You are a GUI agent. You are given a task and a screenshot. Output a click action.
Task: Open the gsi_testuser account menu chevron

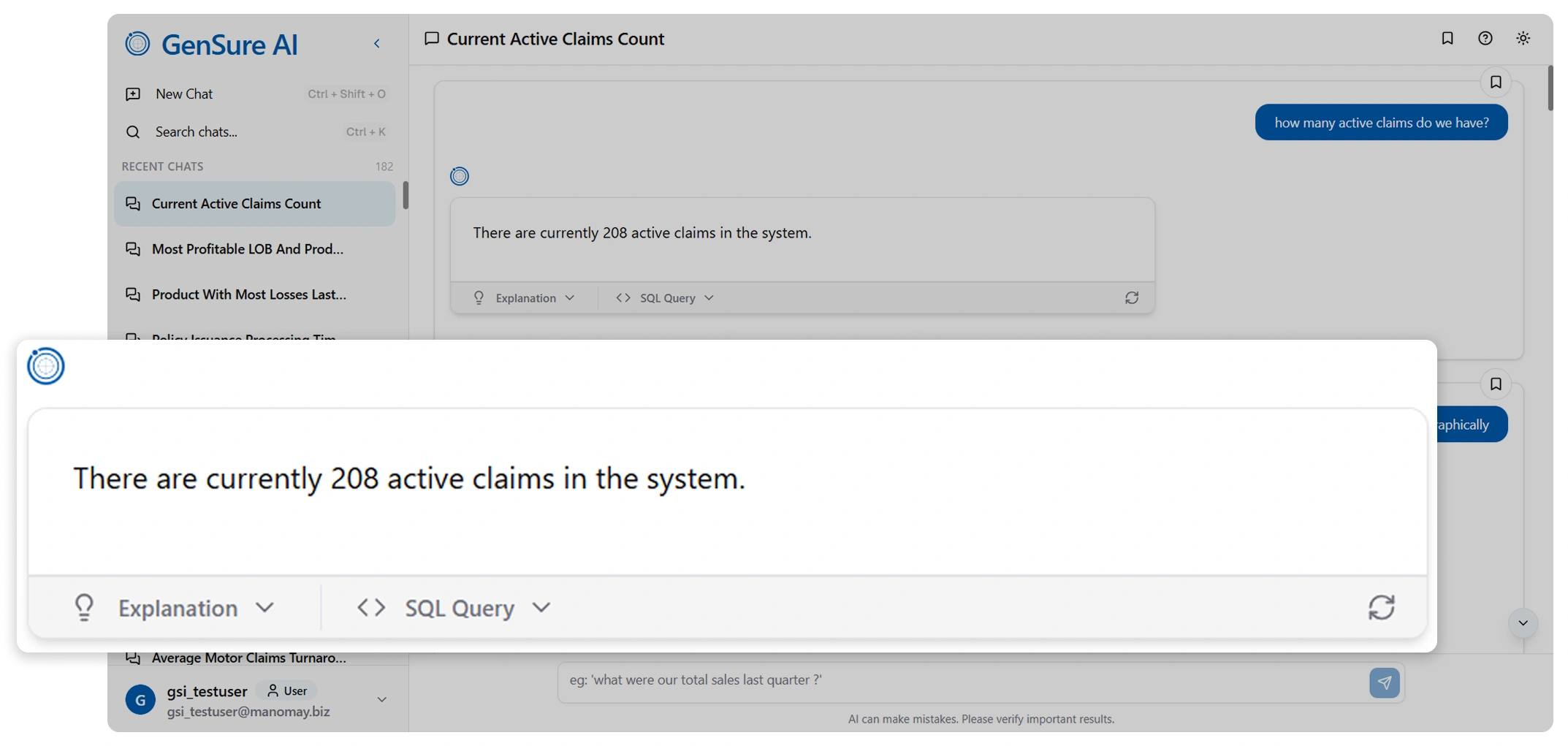click(381, 700)
